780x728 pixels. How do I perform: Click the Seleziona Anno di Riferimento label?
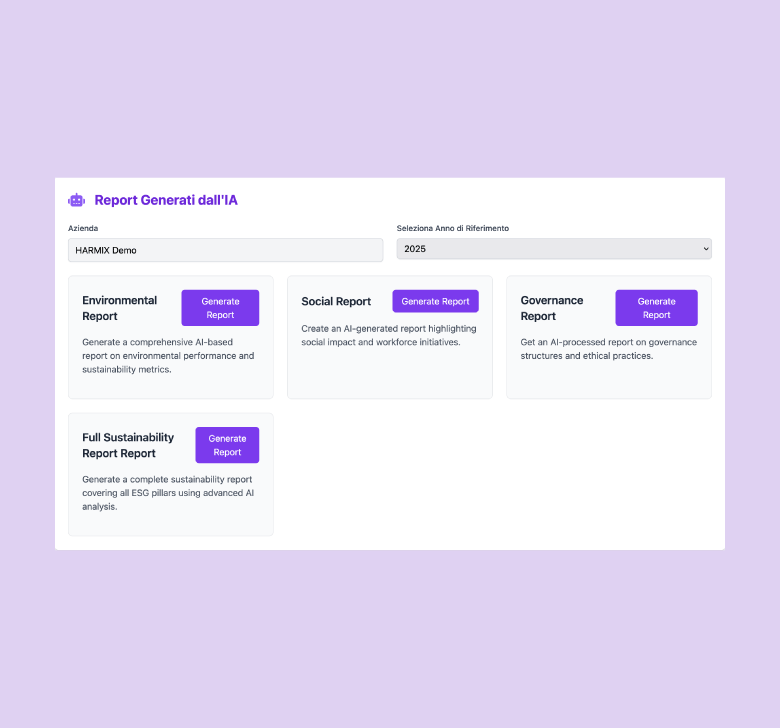click(x=453, y=228)
